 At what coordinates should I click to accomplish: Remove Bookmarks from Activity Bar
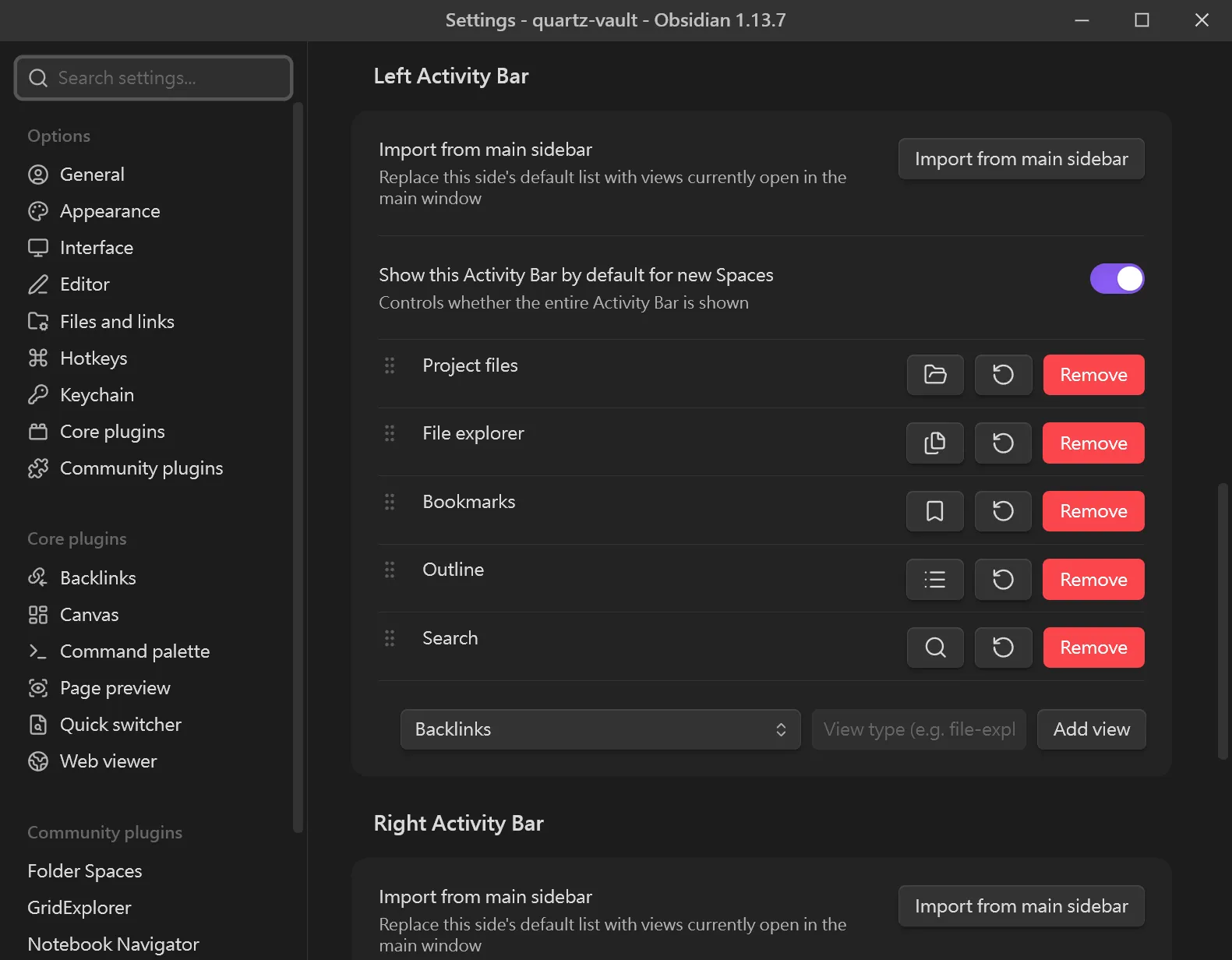(x=1093, y=511)
